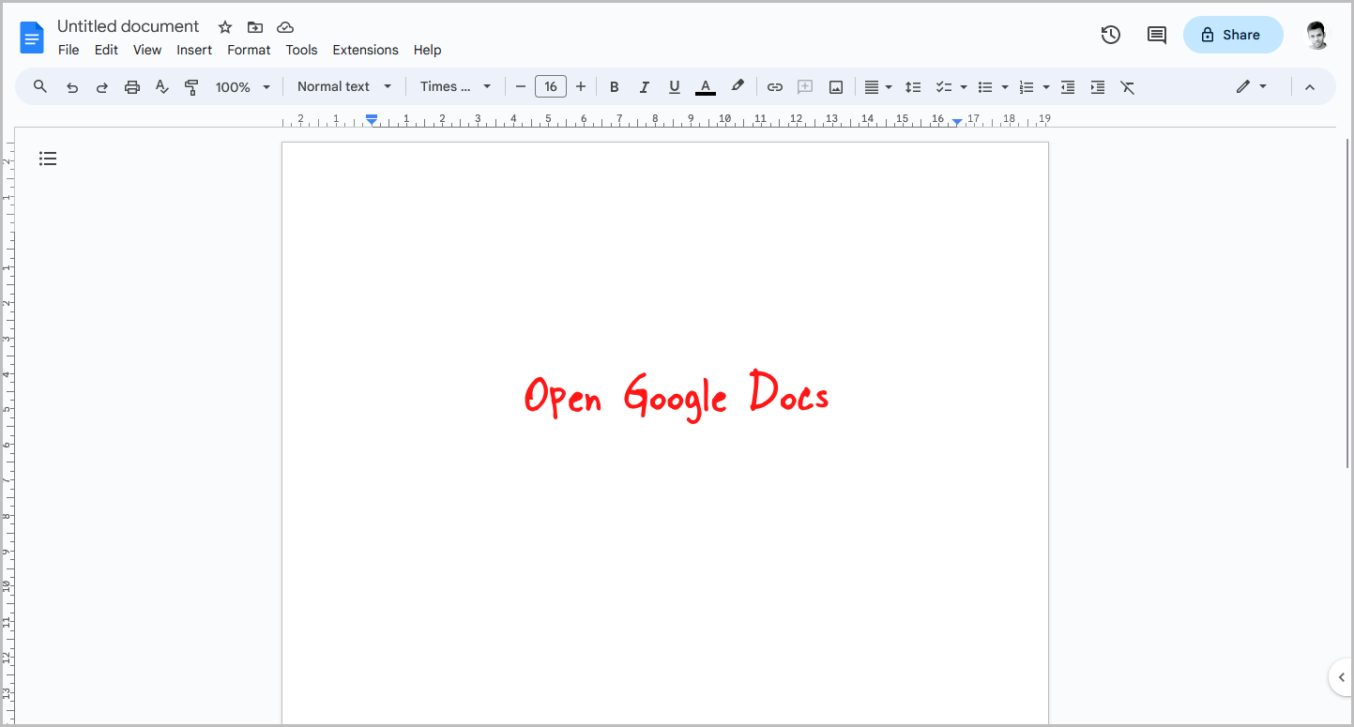Click the Insert link icon

coord(774,87)
